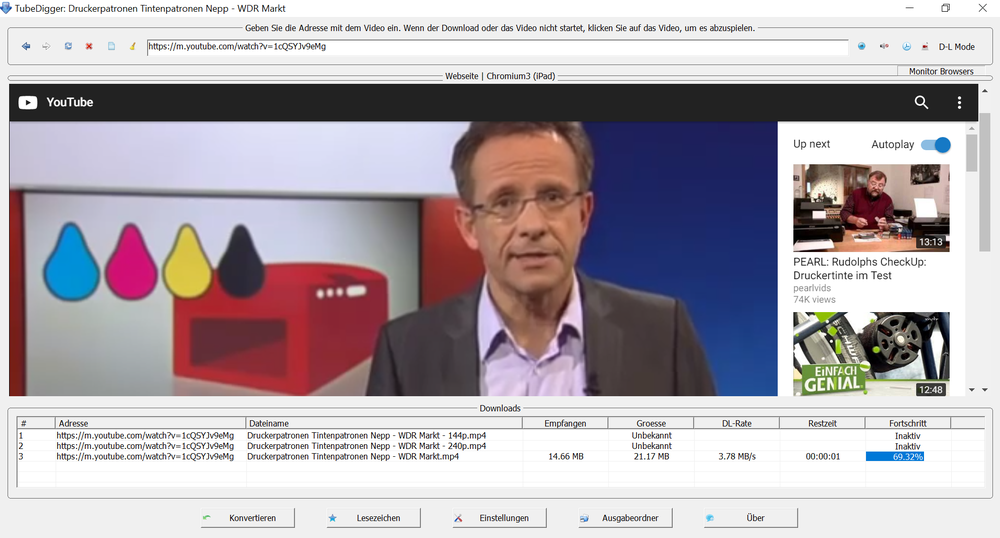Click the blank page icon in the toolbar
Viewport: 1000px width, 538px height.
tap(111, 47)
